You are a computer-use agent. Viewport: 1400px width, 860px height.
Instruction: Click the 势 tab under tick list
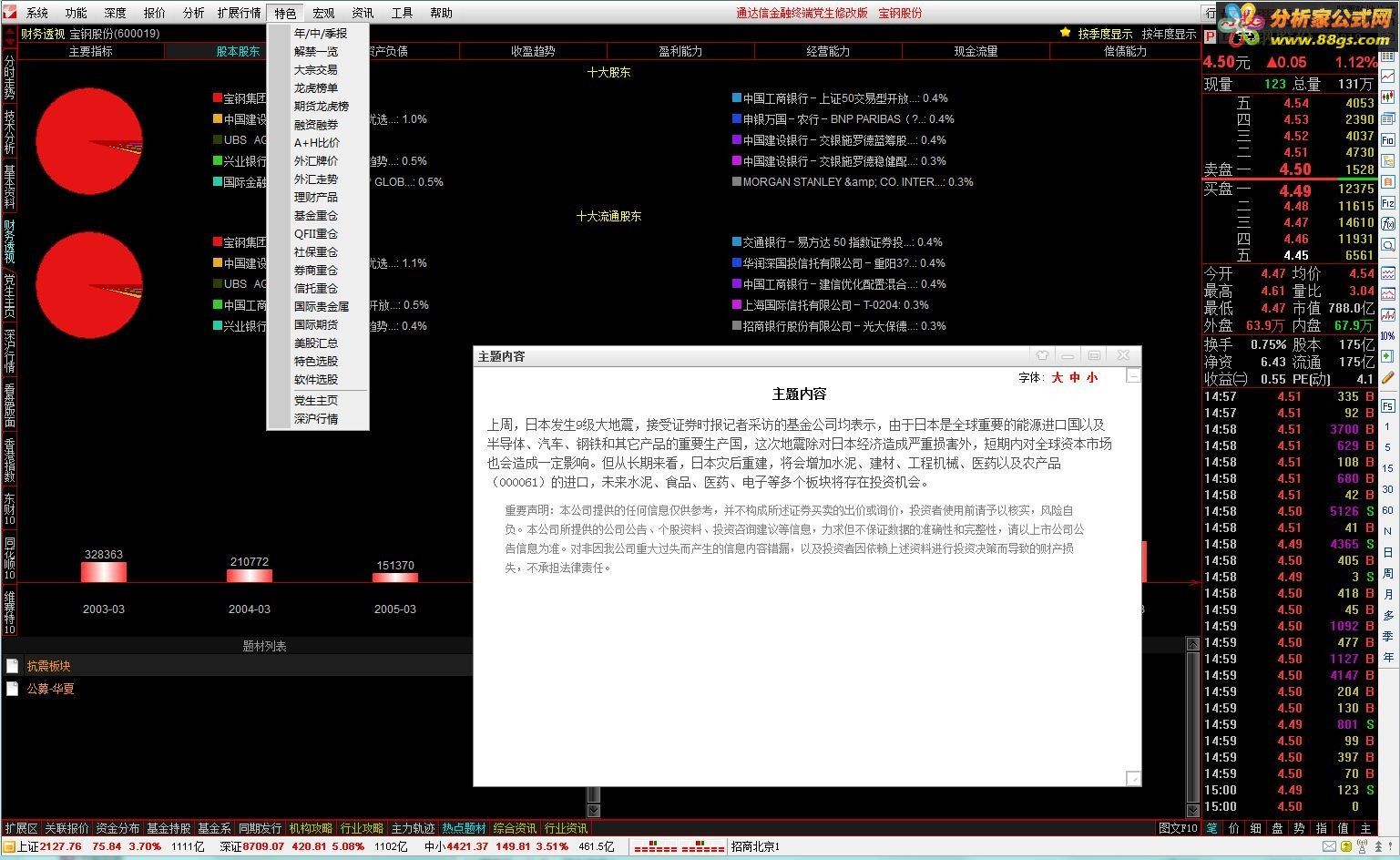click(1299, 828)
